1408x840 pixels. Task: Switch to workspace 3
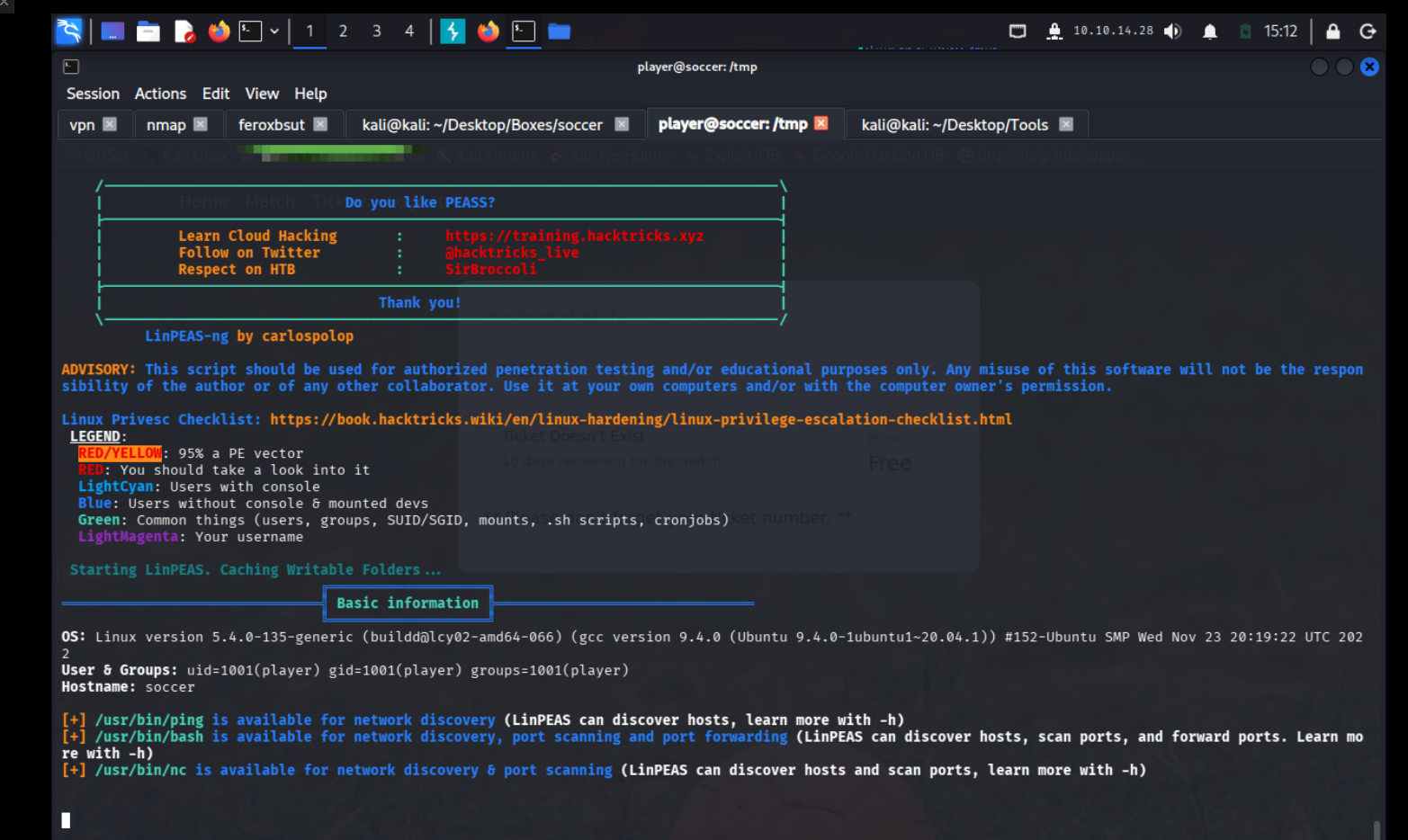click(x=376, y=31)
